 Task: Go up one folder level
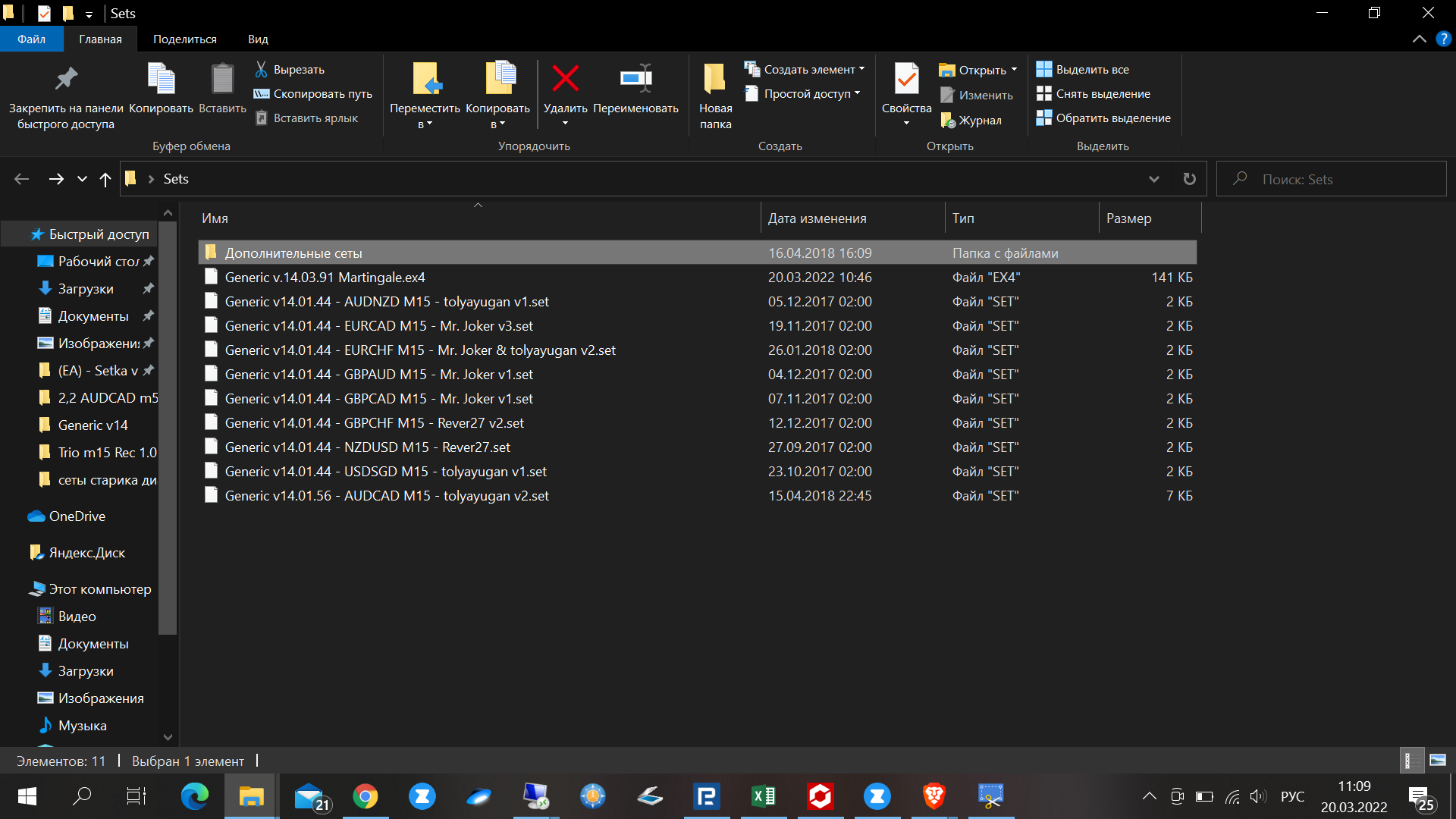point(105,179)
